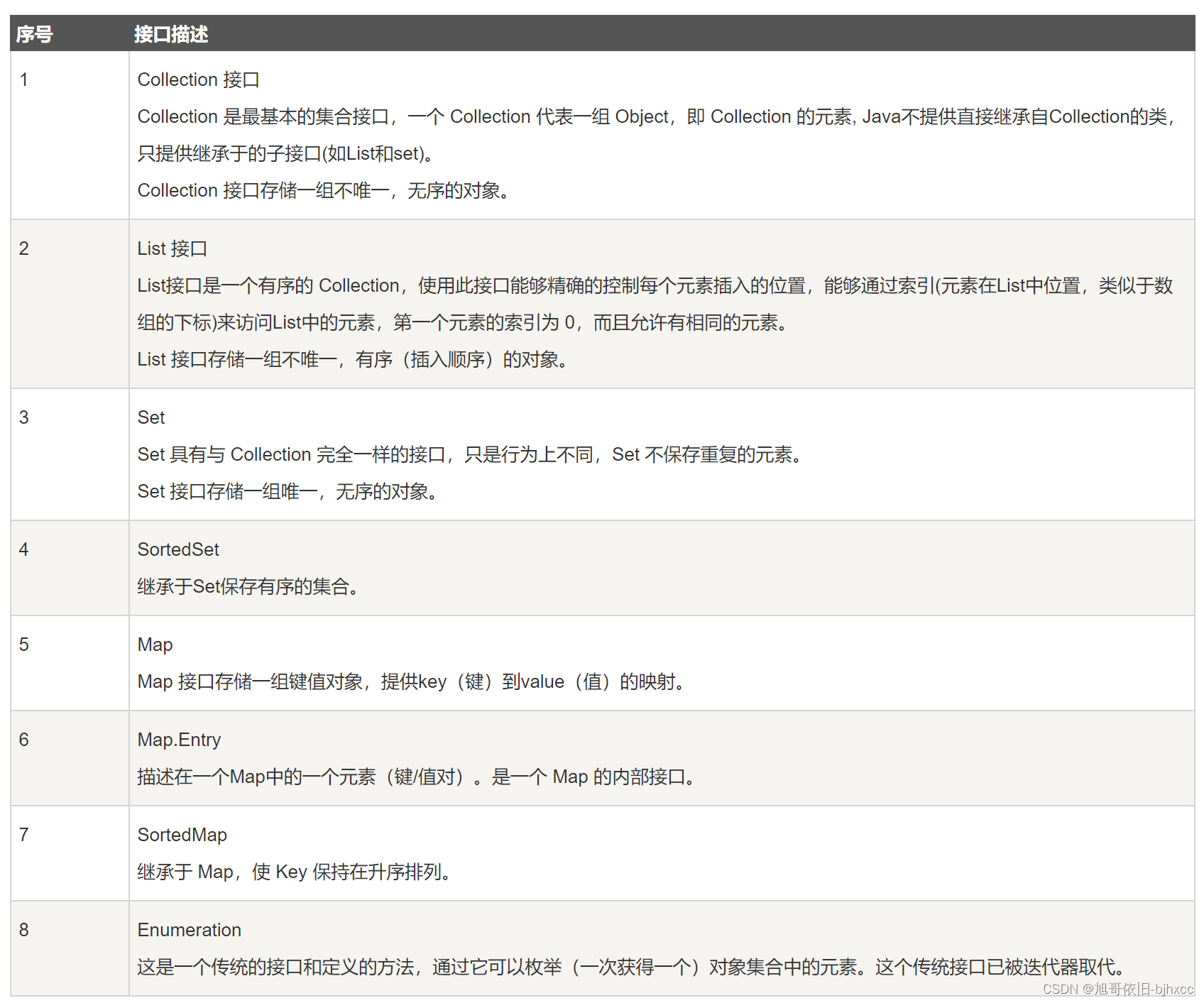Select row number 5 cell
The height and width of the screenshot is (1003, 1204).
click(70, 663)
